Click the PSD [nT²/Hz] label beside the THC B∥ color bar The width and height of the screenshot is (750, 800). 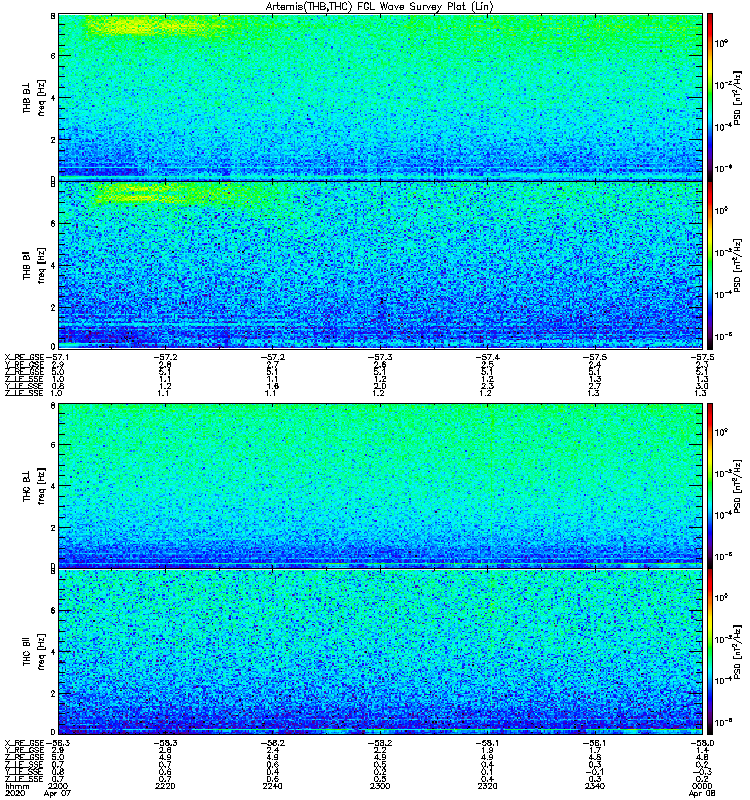point(737,652)
